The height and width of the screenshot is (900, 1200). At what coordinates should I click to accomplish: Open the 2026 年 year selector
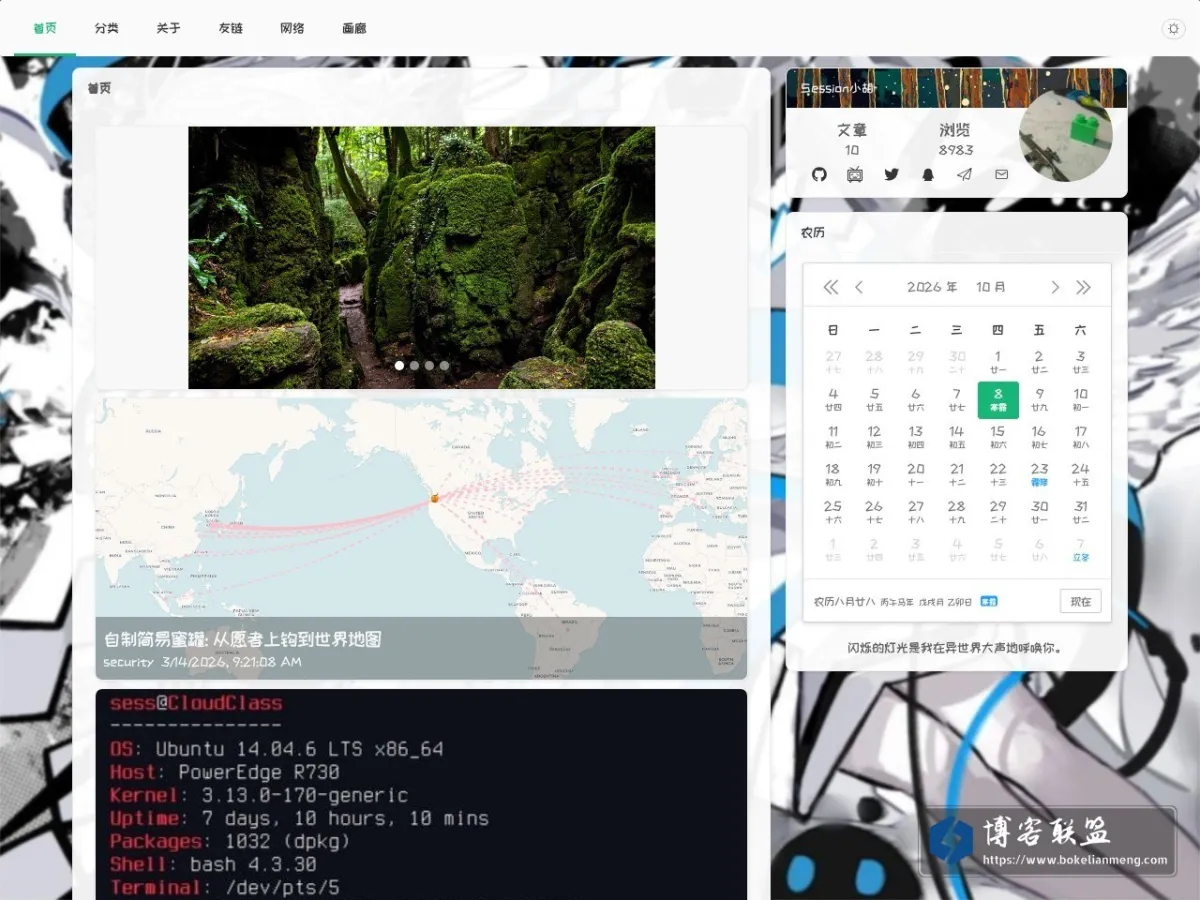pyautogui.click(x=932, y=287)
